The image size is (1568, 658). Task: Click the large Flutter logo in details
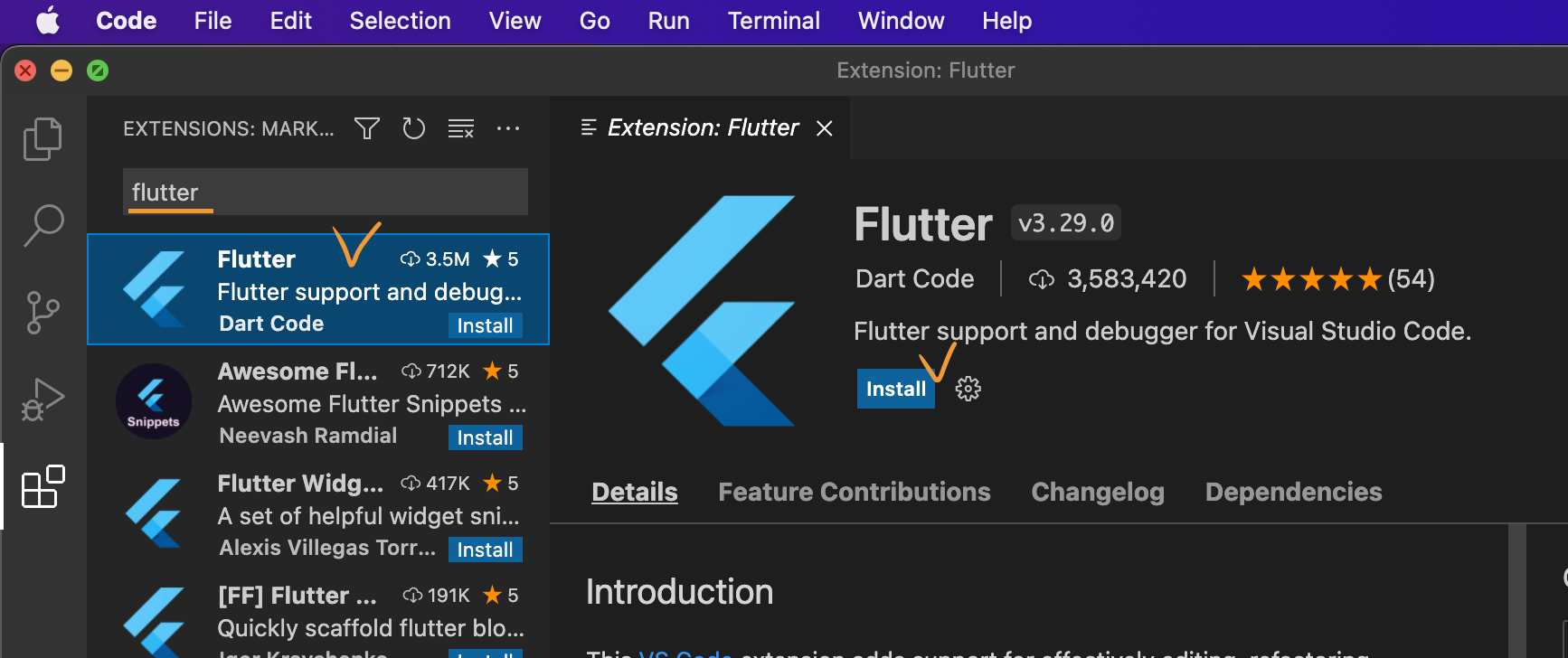pyautogui.click(x=702, y=311)
